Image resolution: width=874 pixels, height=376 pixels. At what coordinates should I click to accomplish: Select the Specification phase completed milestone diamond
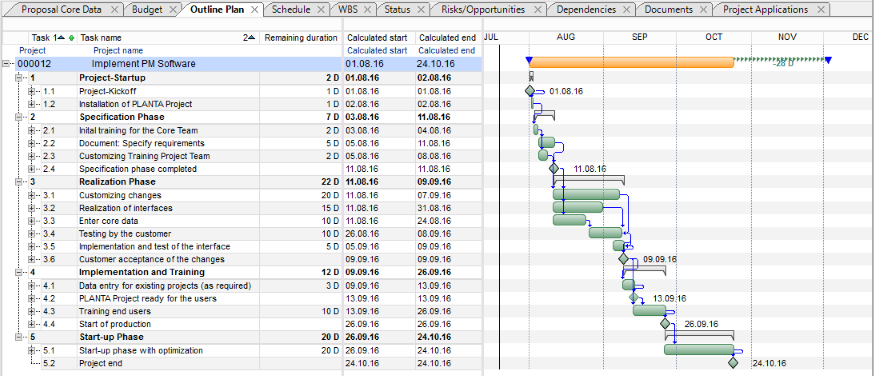[553, 168]
